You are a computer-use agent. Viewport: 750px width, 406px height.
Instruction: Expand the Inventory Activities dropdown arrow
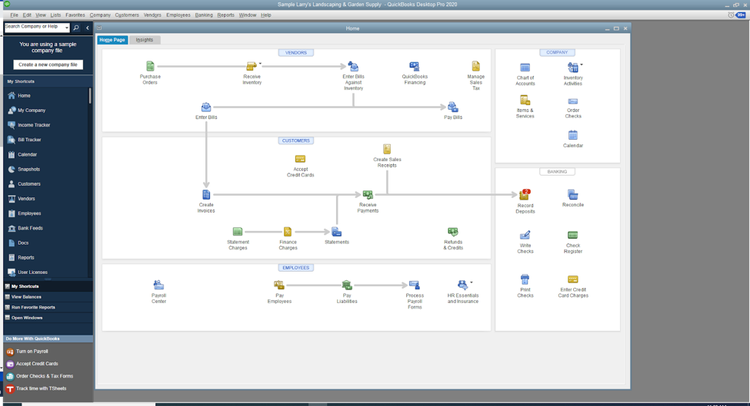click(582, 64)
